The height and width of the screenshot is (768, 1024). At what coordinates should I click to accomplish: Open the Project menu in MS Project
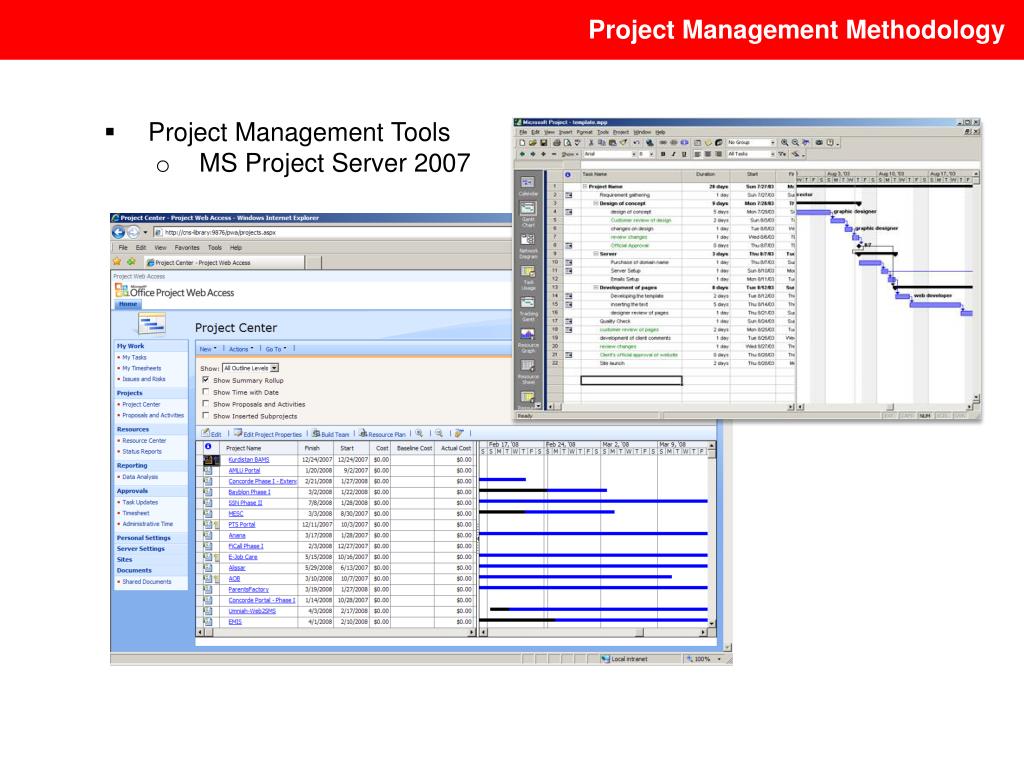[620, 132]
